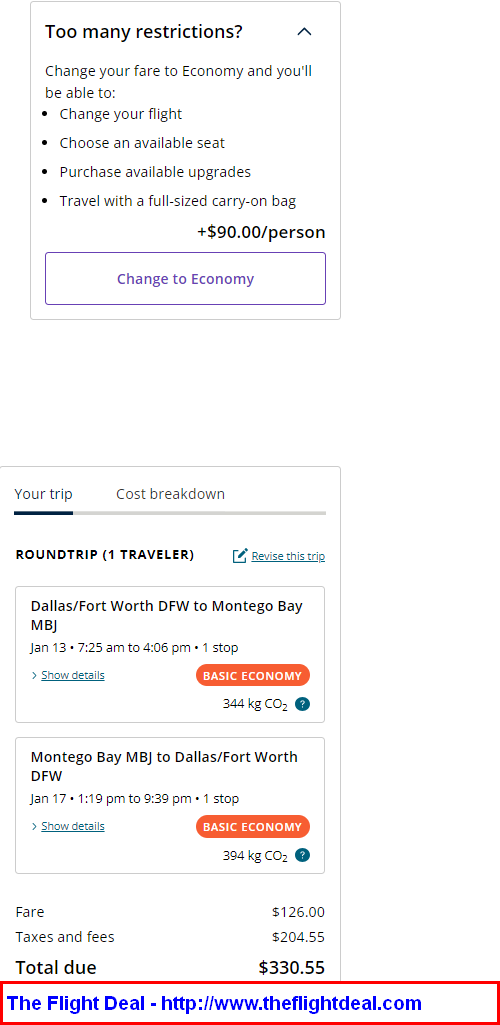Show details for the DFW to Montego Bay flight
The width and height of the screenshot is (500, 1025).
click(x=73, y=675)
